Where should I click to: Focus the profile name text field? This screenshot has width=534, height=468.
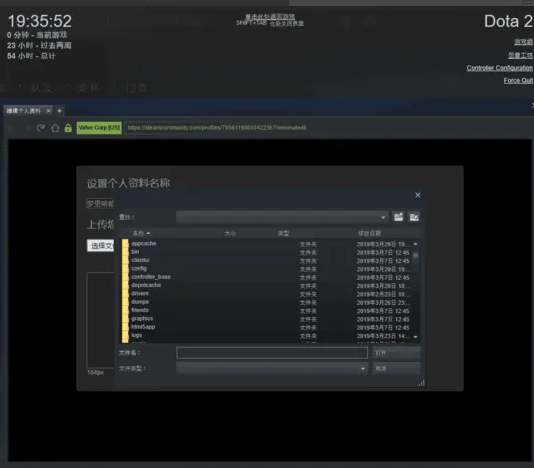tap(100, 204)
